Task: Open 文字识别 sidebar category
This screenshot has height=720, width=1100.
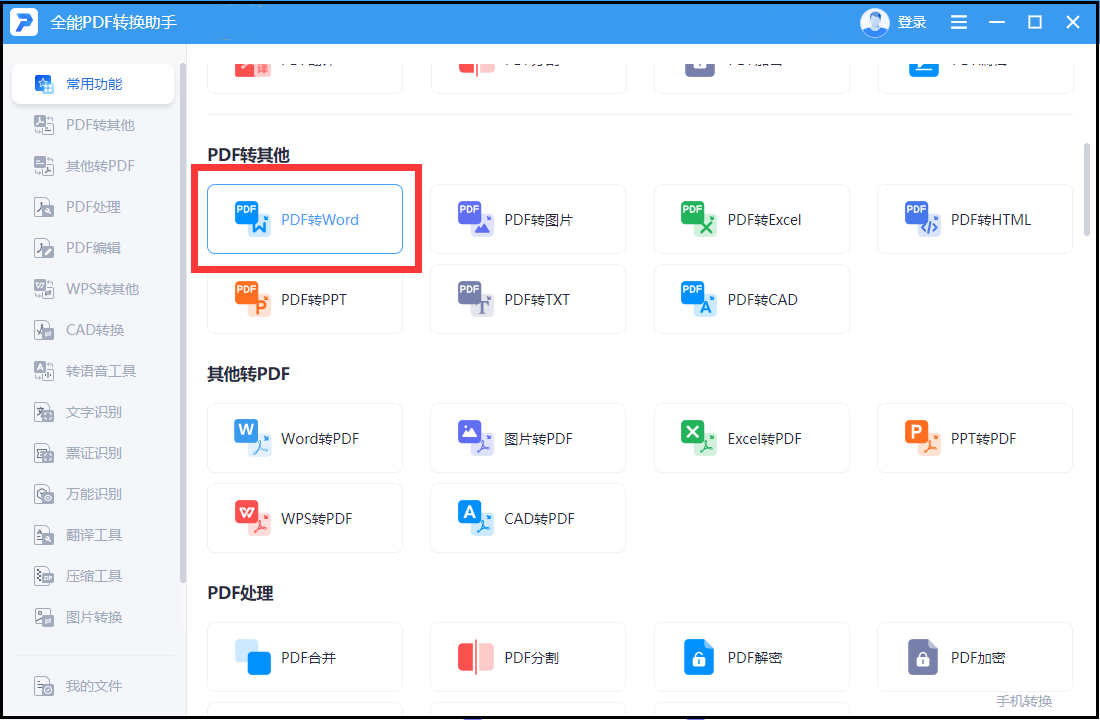Action: point(93,412)
